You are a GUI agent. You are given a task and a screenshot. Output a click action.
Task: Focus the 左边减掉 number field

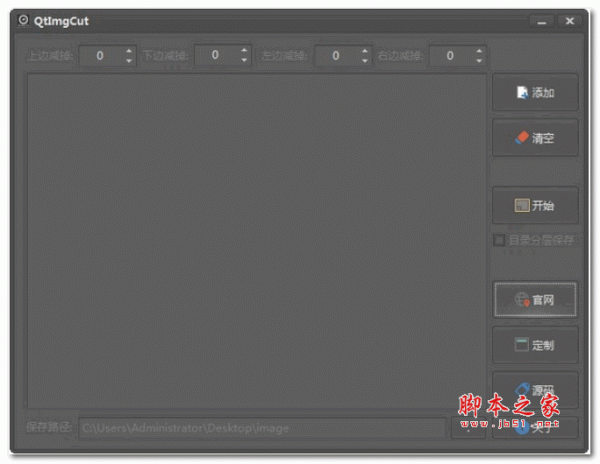tap(343, 56)
